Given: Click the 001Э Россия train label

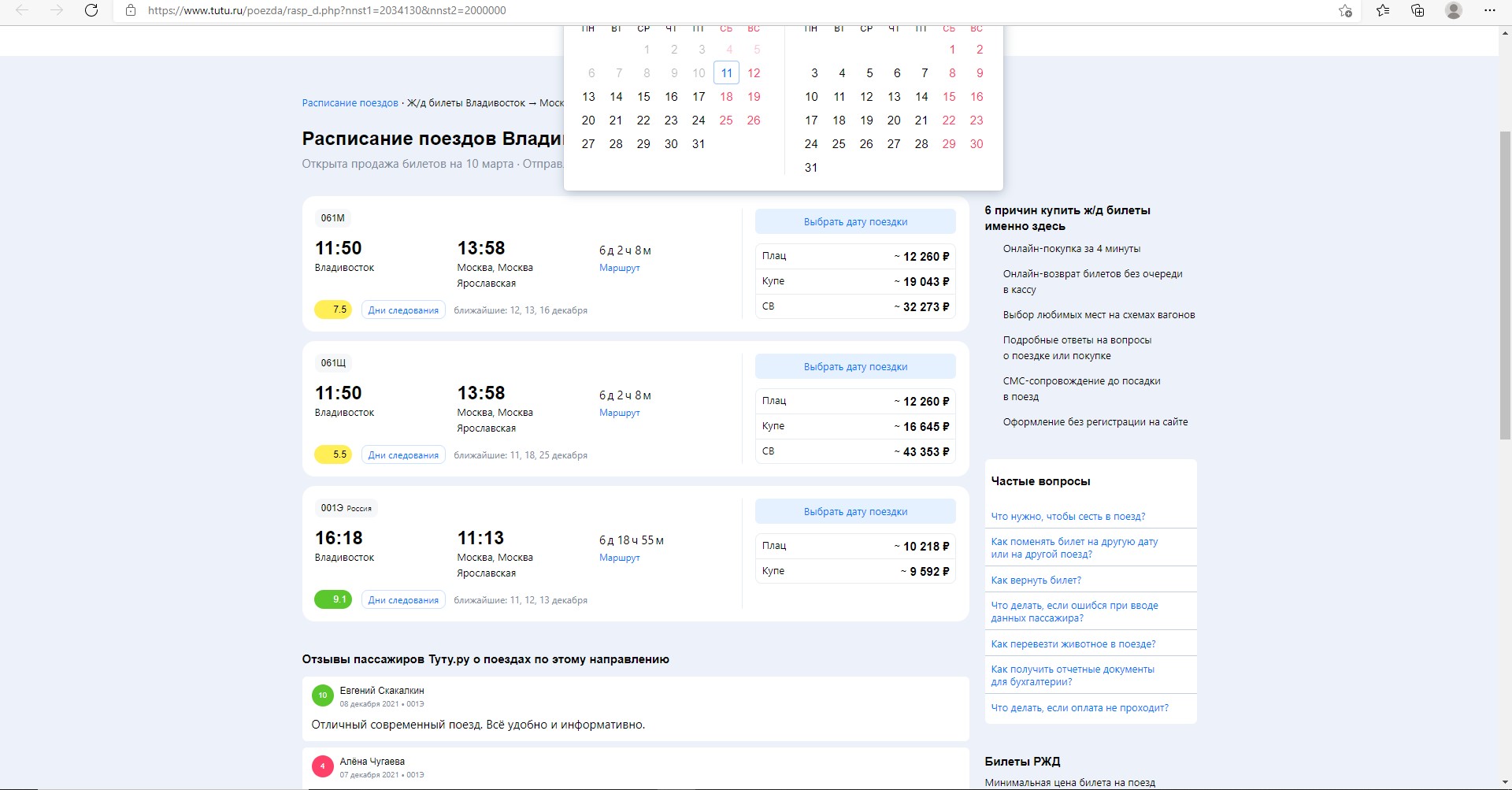Looking at the screenshot, I should 346,508.
